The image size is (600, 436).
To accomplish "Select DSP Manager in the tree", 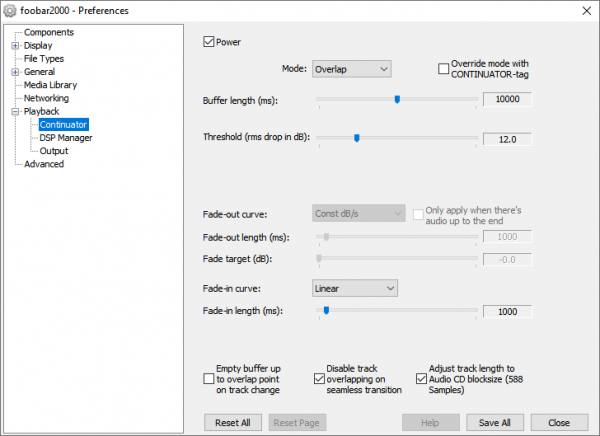I will [x=66, y=138].
